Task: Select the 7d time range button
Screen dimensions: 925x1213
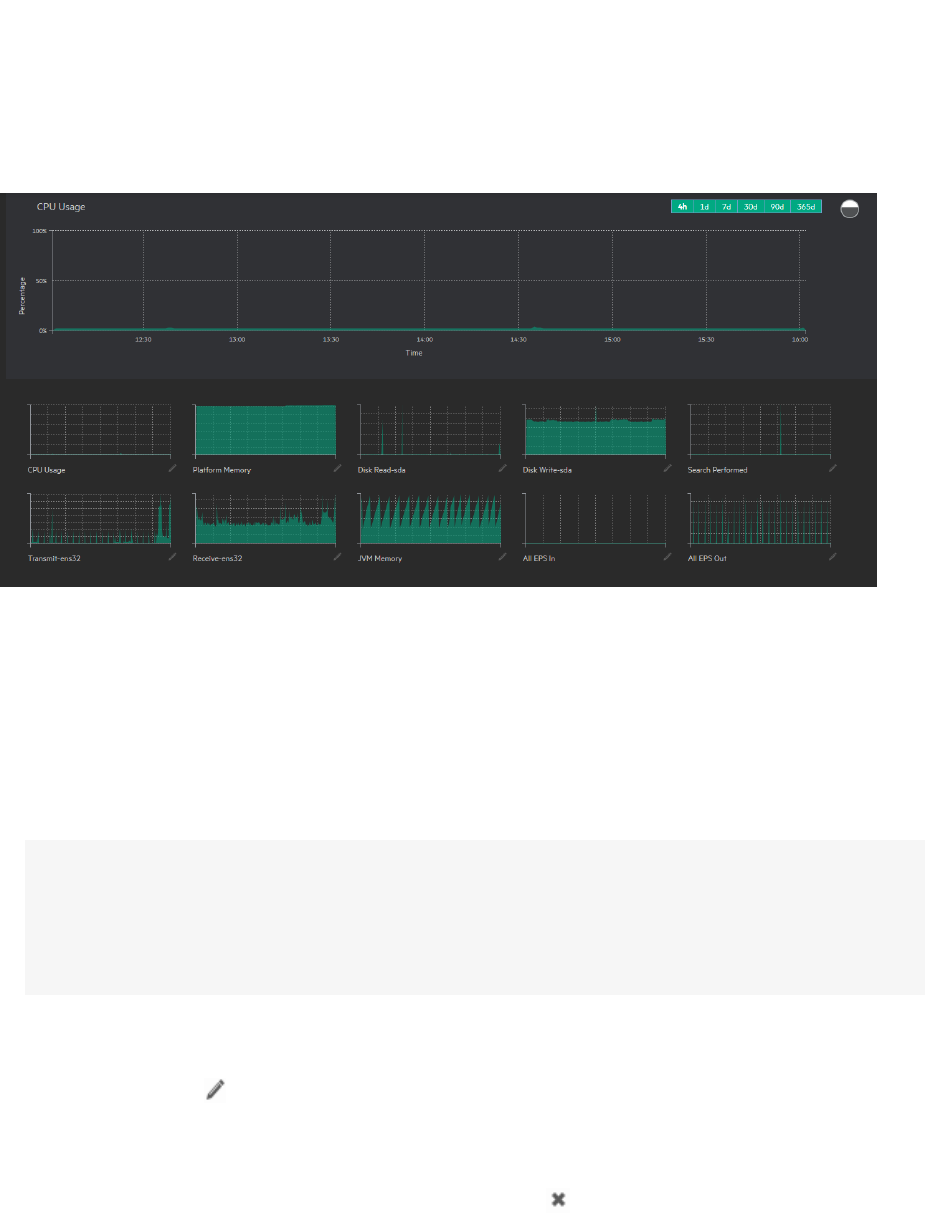Action: tap(727, 207)
